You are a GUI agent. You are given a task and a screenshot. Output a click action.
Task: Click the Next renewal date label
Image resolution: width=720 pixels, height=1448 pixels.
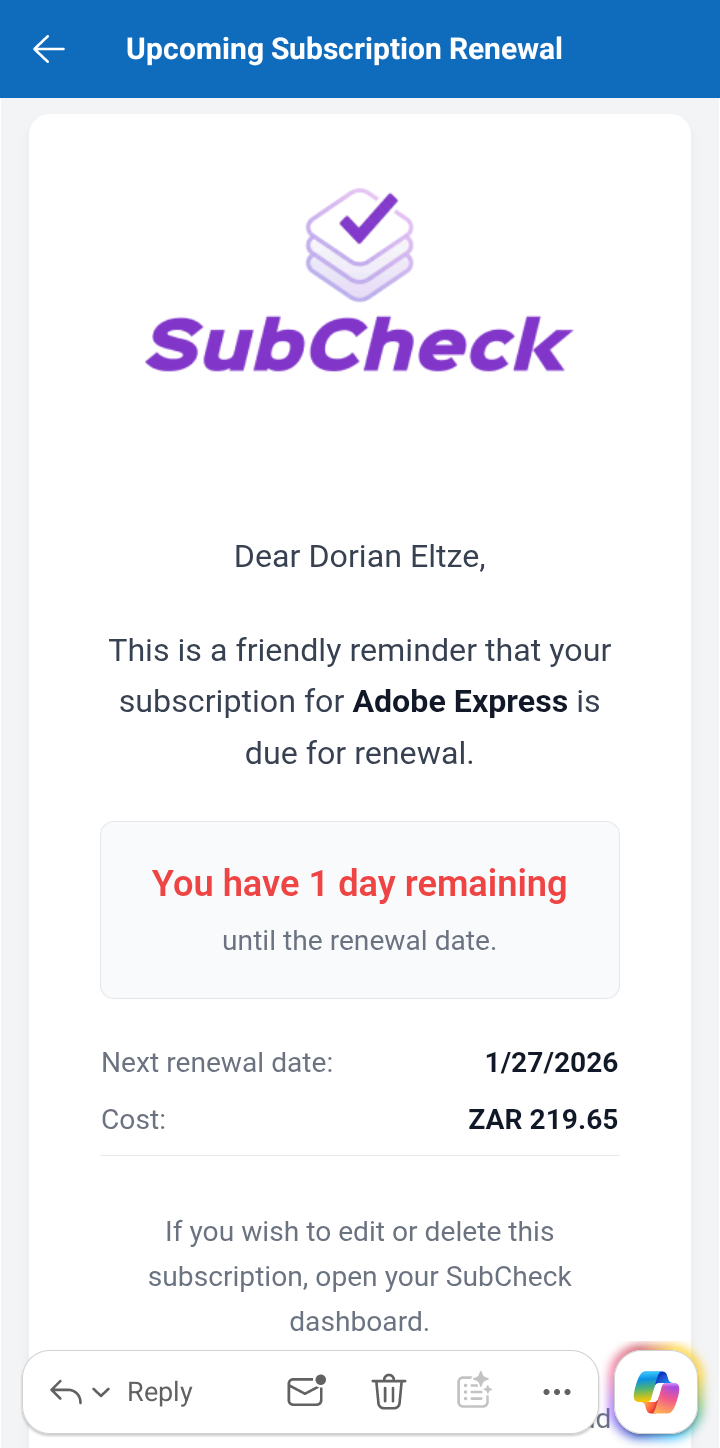[x=217, y=1062]
